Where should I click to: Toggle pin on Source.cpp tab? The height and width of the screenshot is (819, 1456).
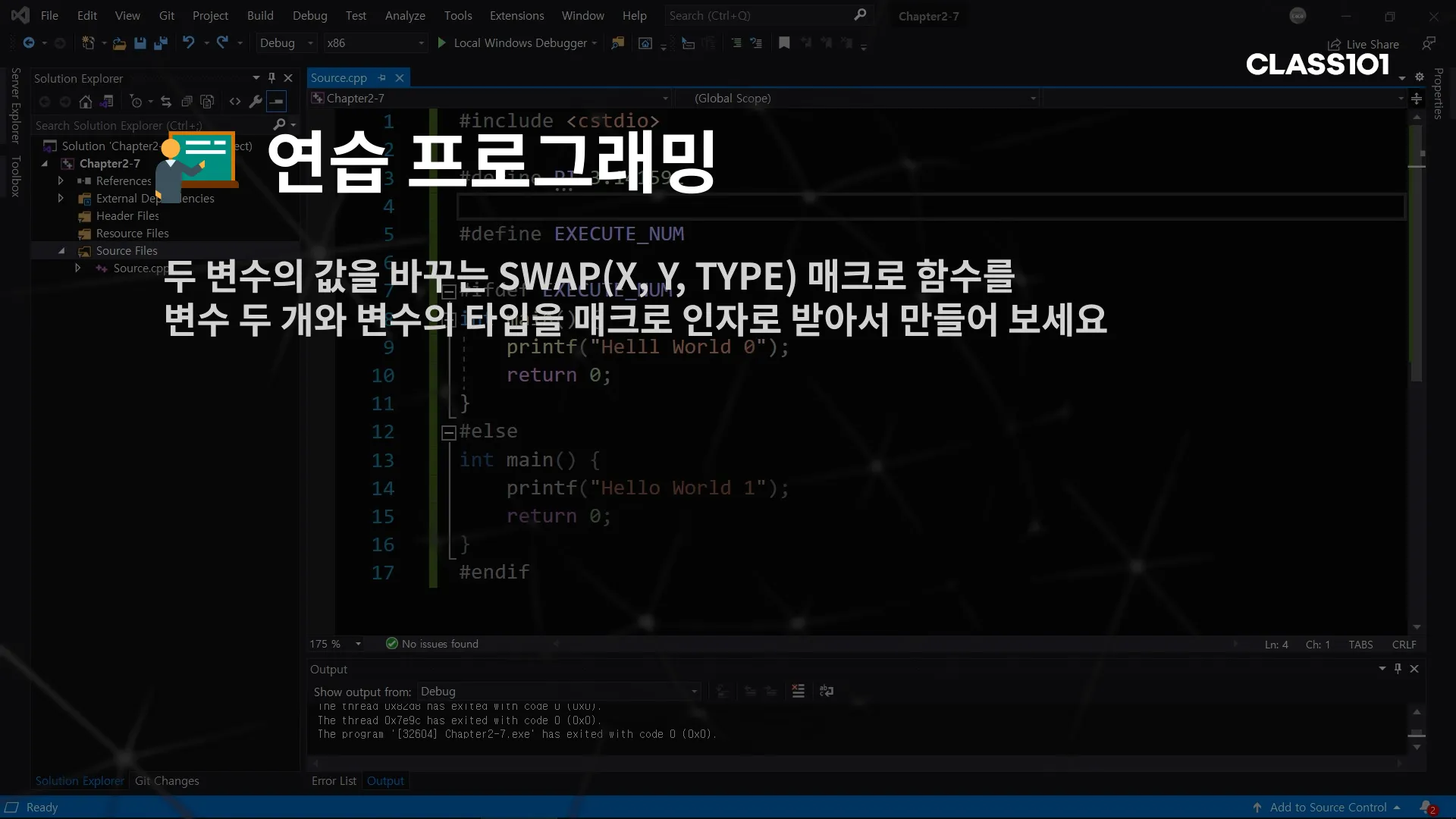pyautogui.click(x=382, y=78)
